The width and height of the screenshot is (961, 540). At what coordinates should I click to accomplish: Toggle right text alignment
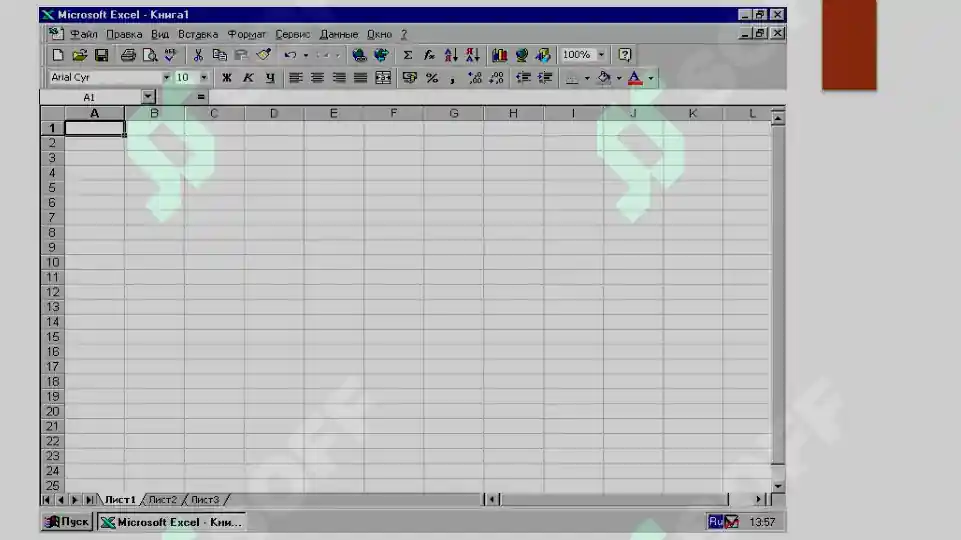coord(339,78)
